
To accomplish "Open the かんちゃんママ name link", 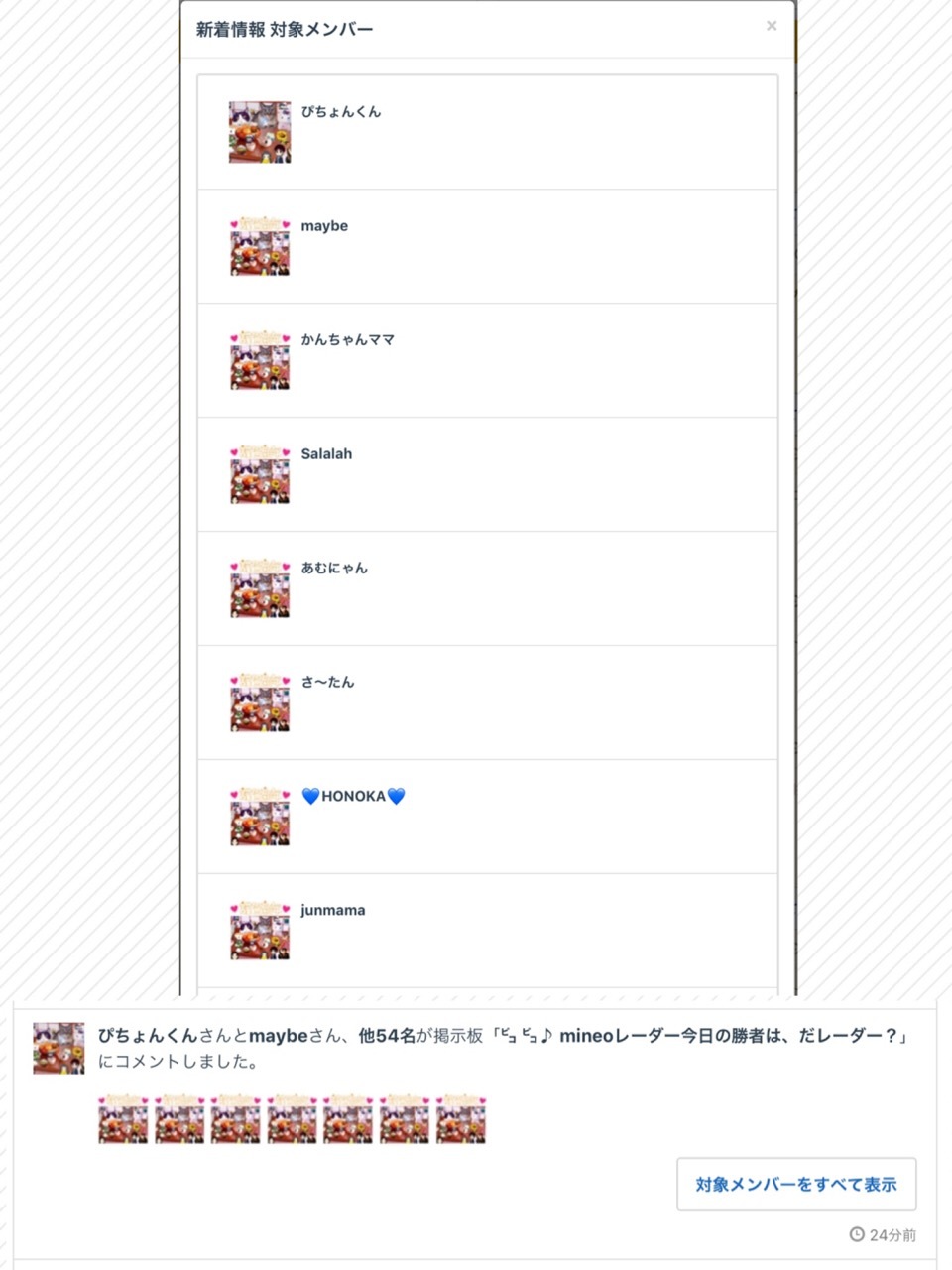I will 348,340.
